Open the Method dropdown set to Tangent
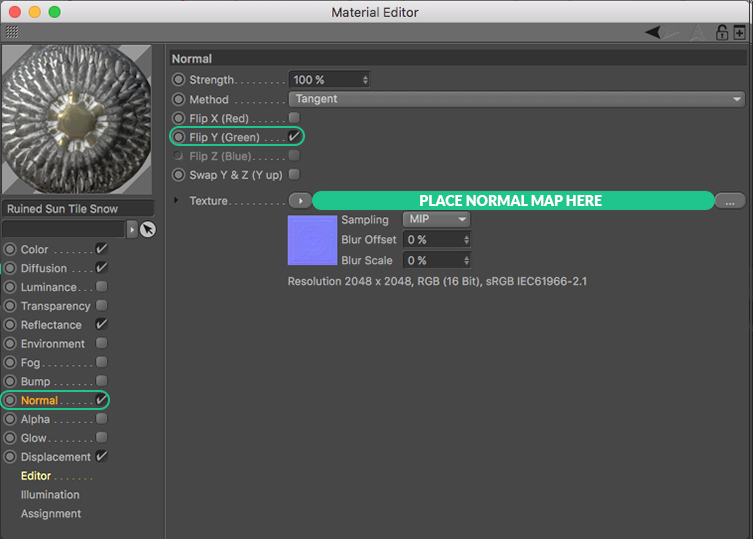Screen dimensions: 753x539 click(517, 99)
